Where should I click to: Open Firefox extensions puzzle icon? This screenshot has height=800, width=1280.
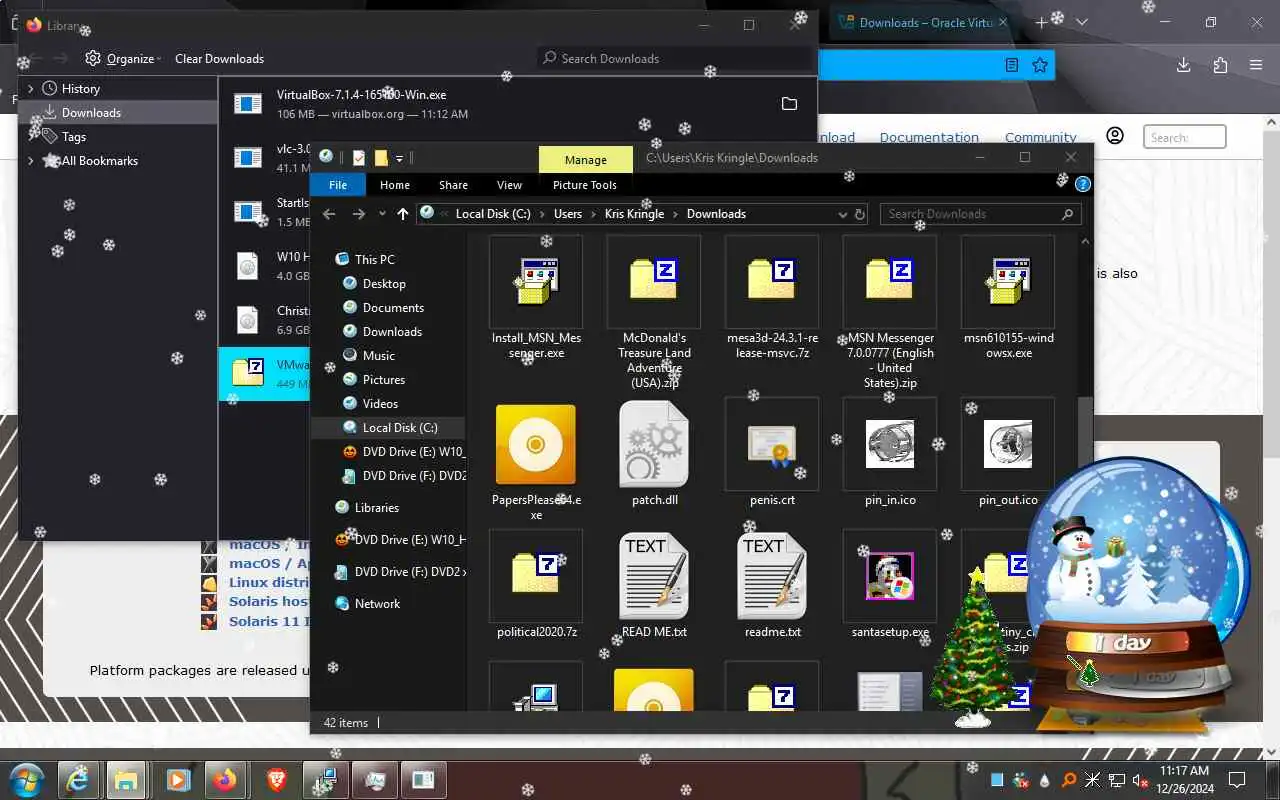pos(1220,65)
